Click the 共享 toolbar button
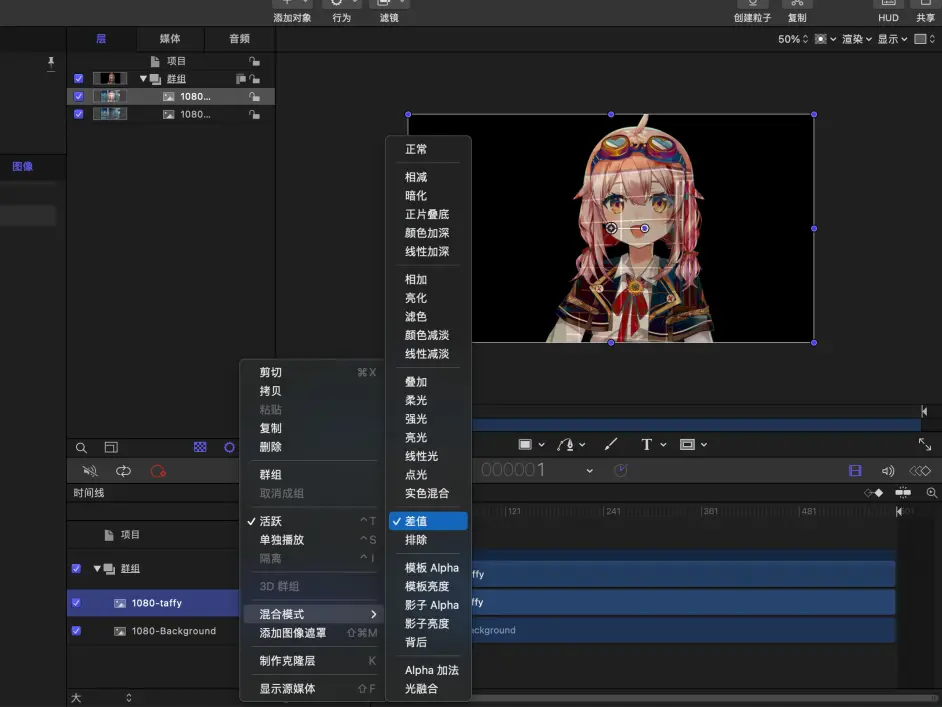This screenshot has height=707, width=942. (925, 12)
